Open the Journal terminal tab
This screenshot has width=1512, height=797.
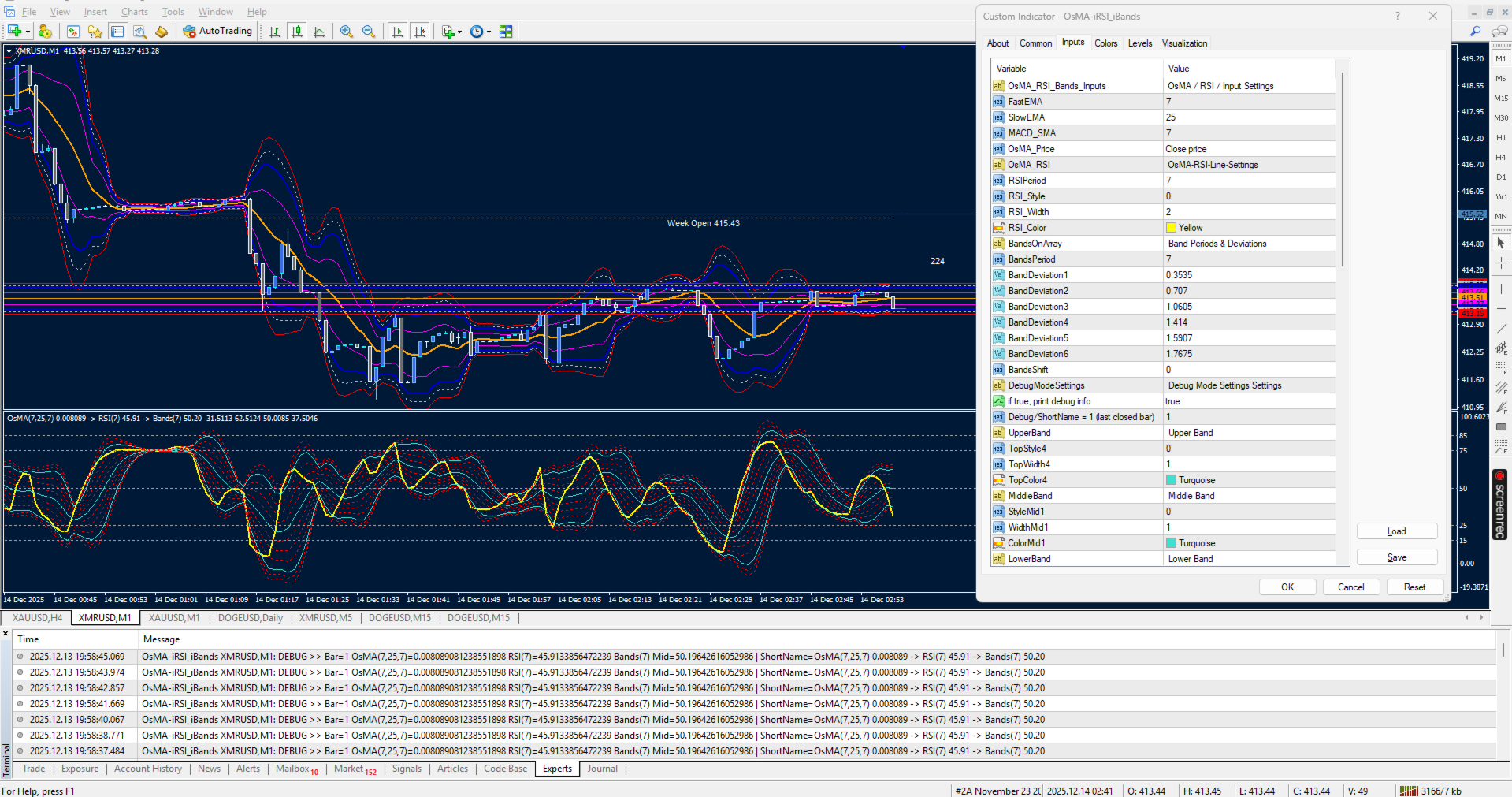point(602,769)
